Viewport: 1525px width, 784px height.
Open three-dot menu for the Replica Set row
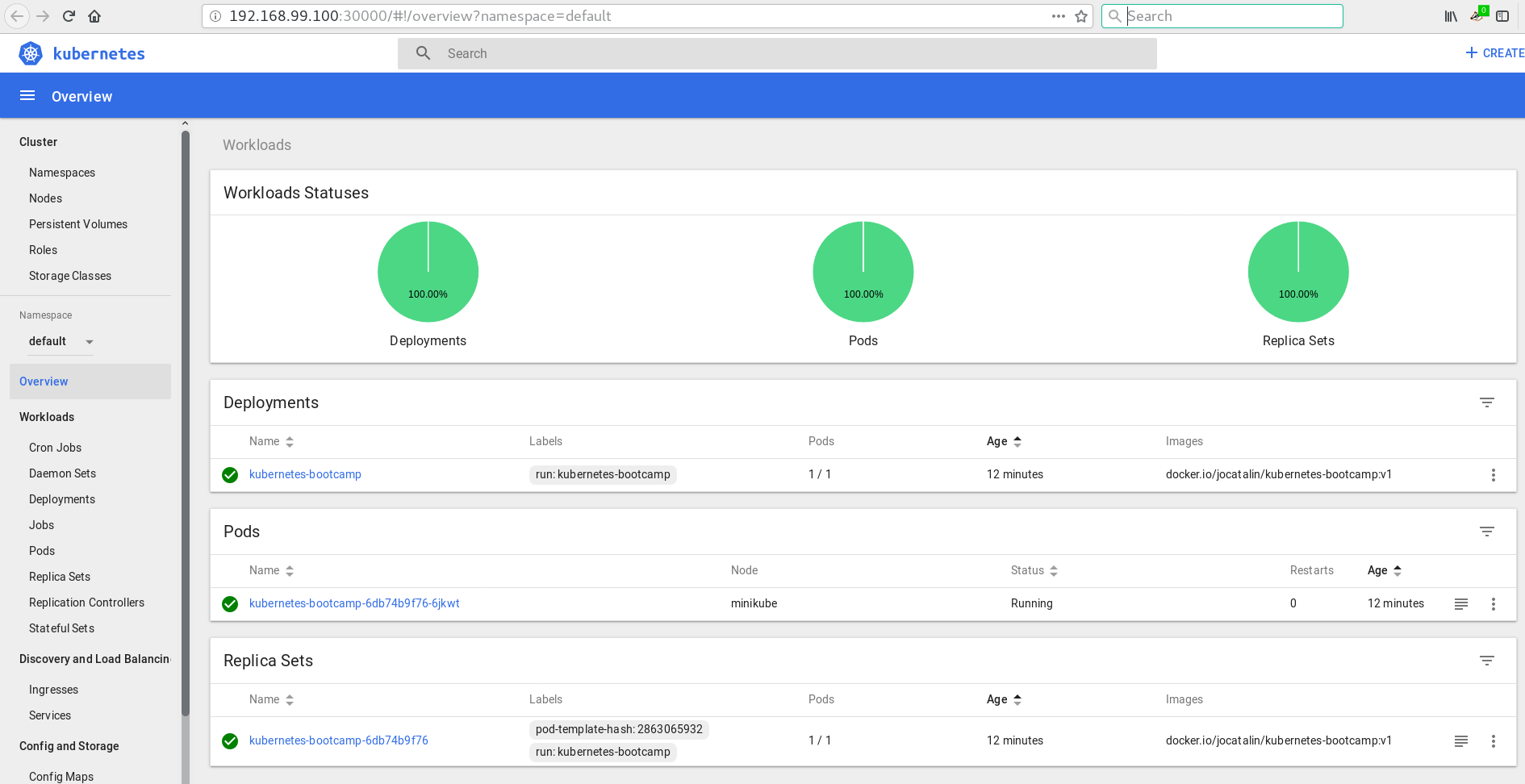pyautogui.click(x=1493, y=741)
